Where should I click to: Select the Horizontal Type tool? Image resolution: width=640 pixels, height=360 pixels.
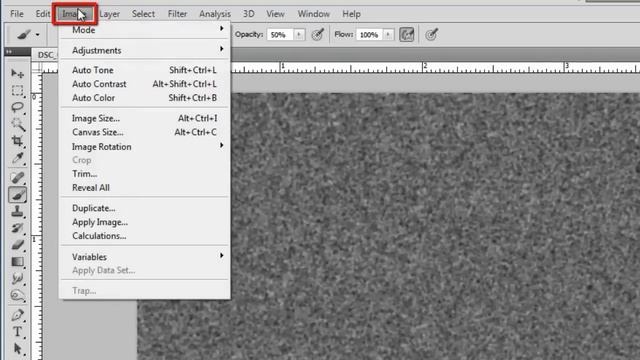[x=17, y=332]
